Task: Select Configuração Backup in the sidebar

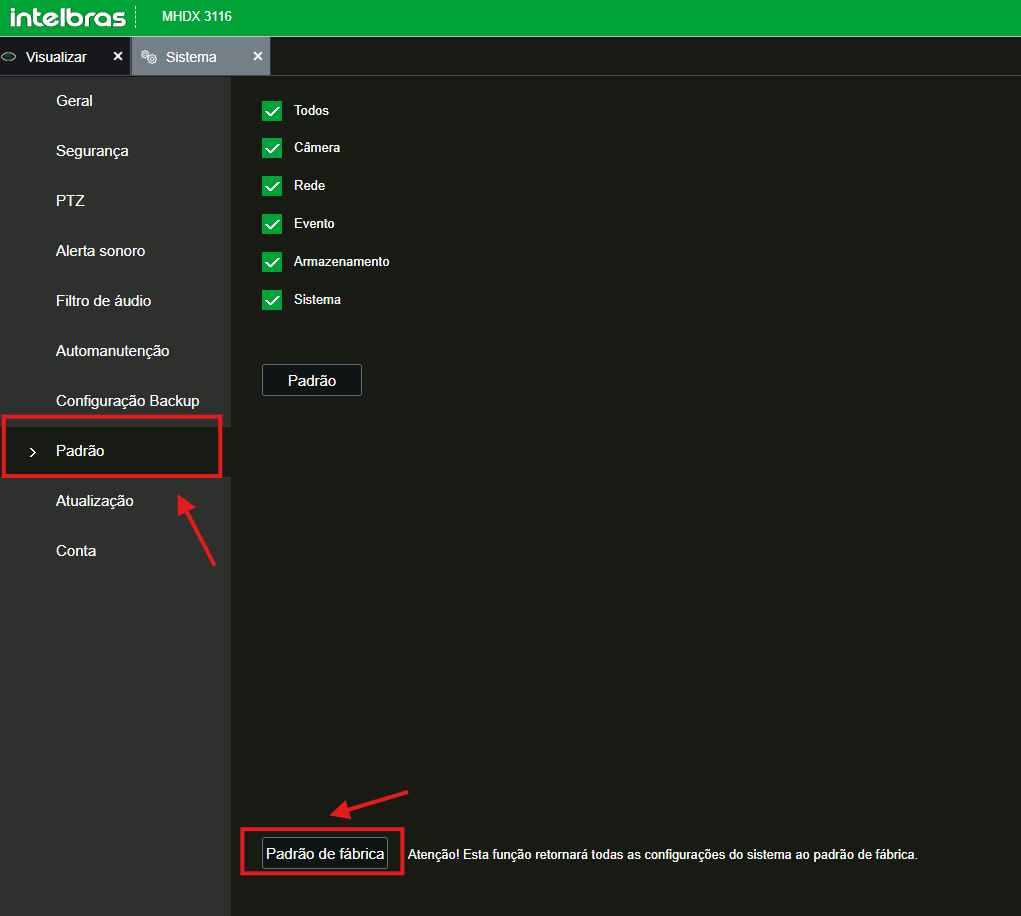Action: point(127,401)
